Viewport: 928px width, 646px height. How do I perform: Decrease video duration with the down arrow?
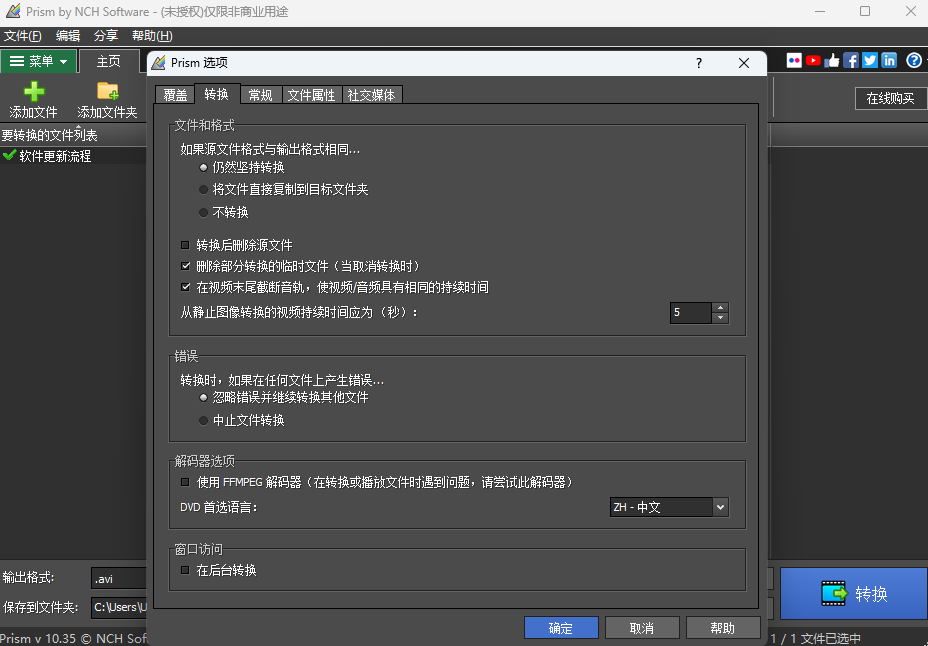tap(720, 318)
